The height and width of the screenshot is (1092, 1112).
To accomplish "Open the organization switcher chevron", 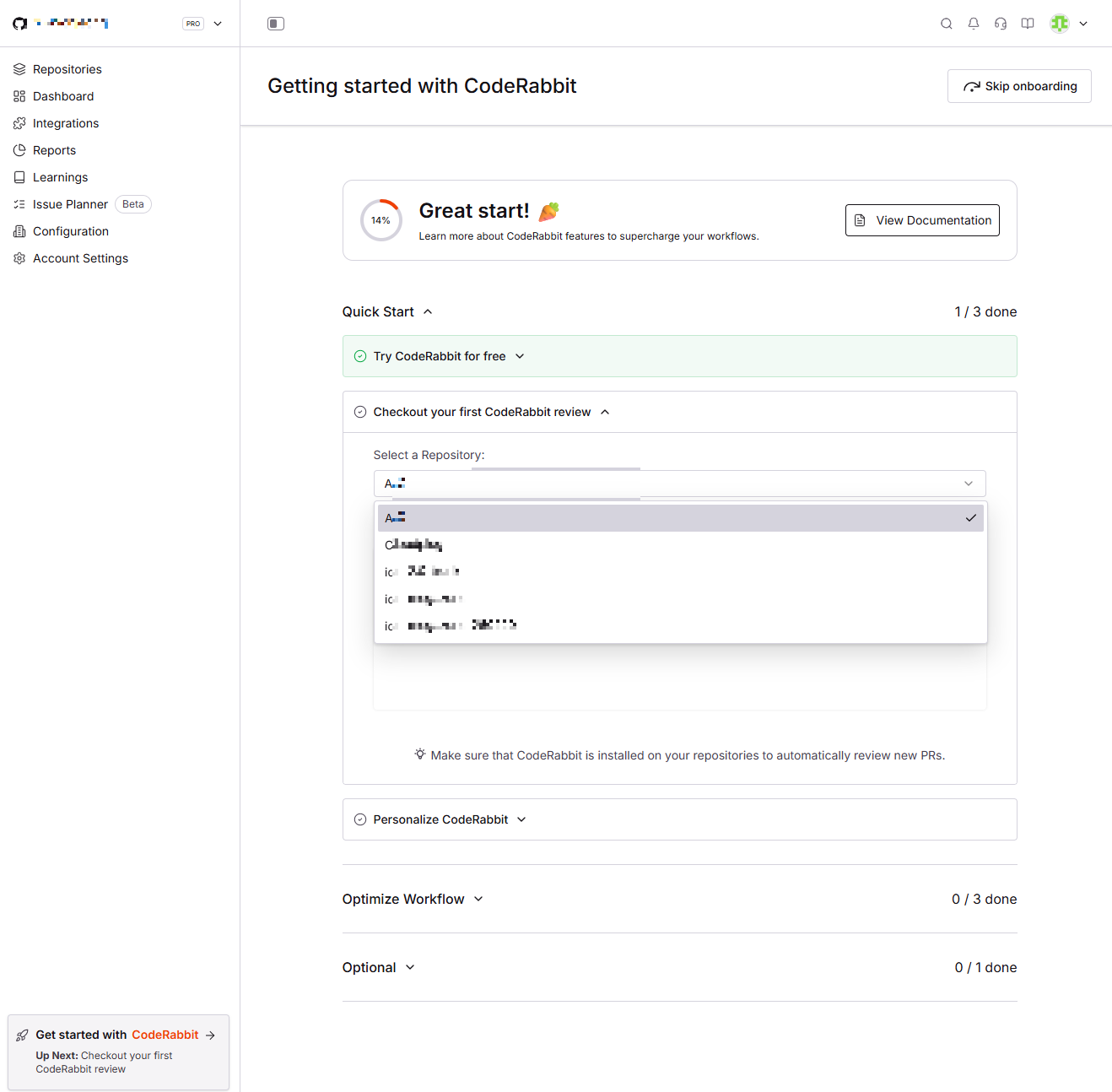I will pyautogui.click(x=218, y=24).
